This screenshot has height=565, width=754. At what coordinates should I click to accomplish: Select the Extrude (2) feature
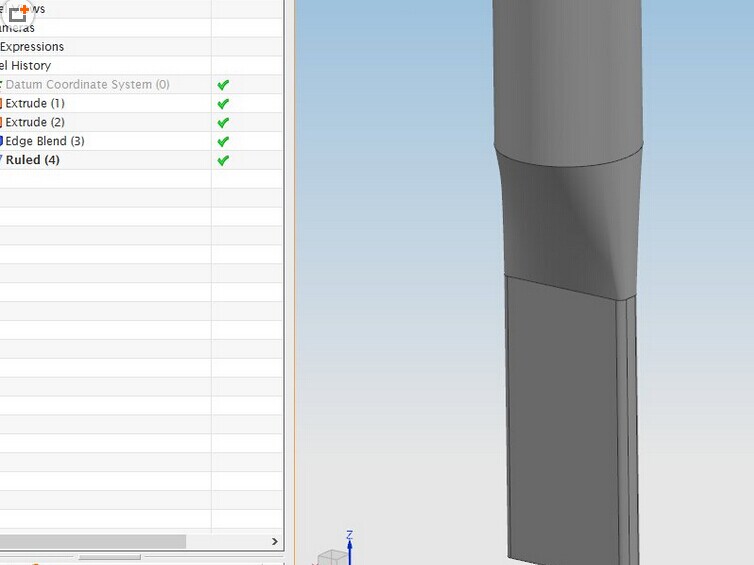[x=35, y=123]
